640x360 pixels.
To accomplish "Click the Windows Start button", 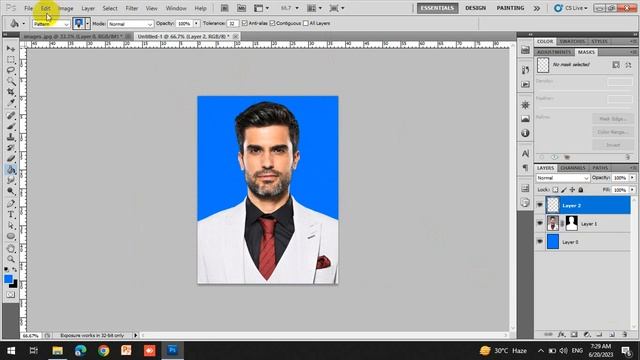I will point(11,351).
